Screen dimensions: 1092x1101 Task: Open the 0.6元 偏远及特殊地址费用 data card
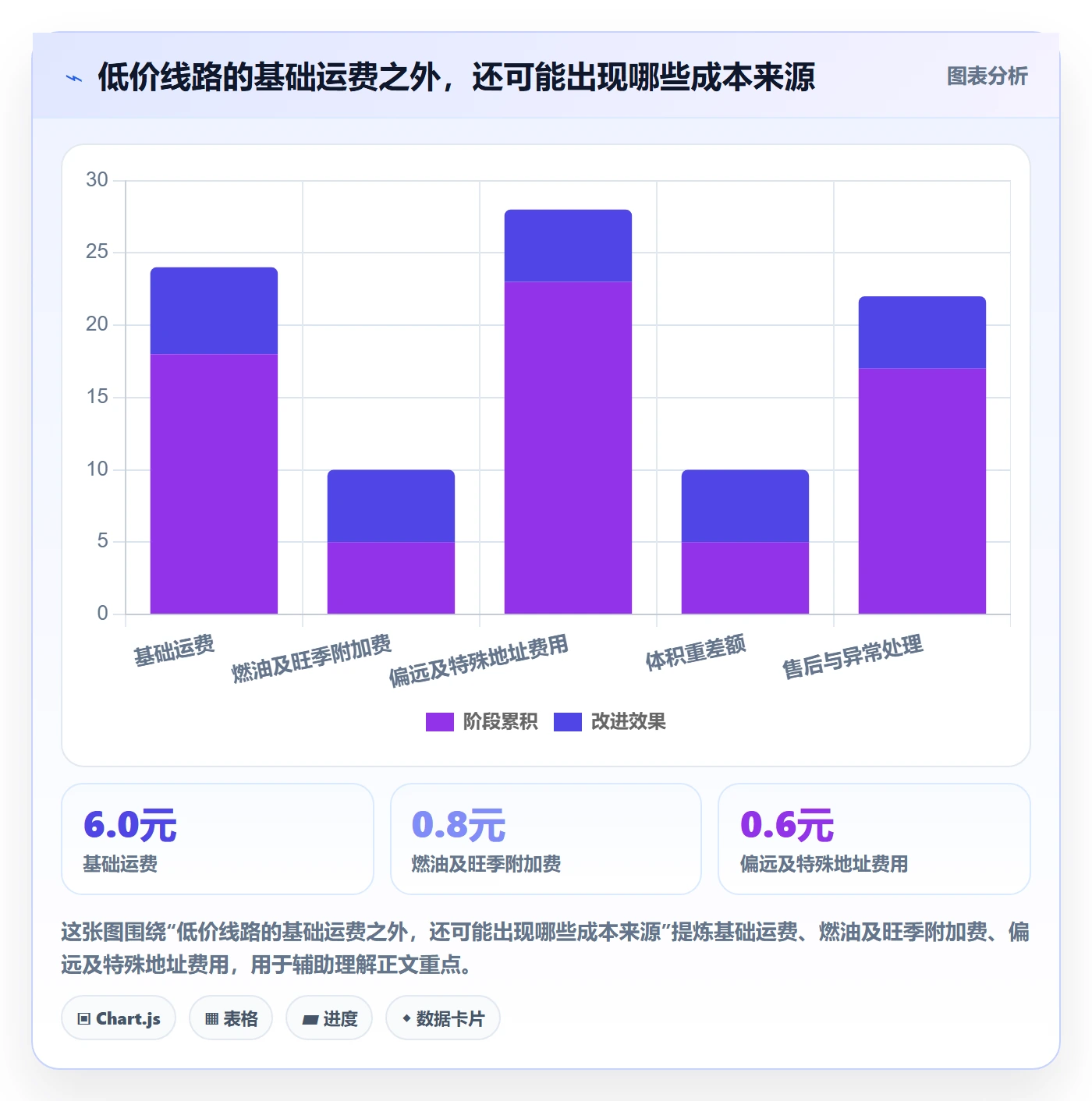point(874,839)
